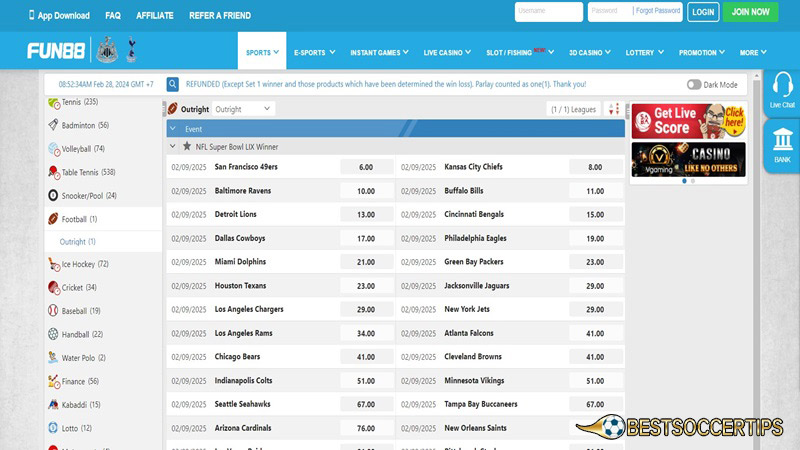Screen dimensions: 800x450
Task: Click the Volleyball sport icon
Action: click(x=54, y=148)
